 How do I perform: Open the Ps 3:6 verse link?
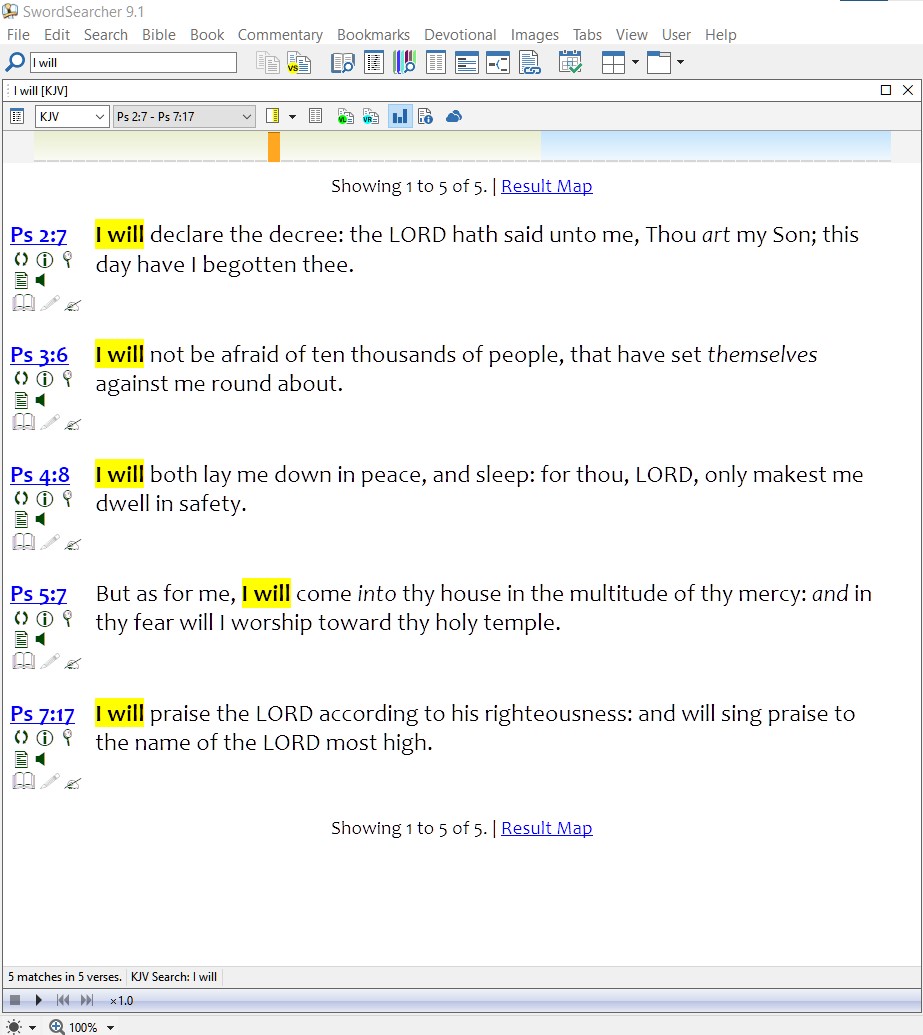point(39,354)
